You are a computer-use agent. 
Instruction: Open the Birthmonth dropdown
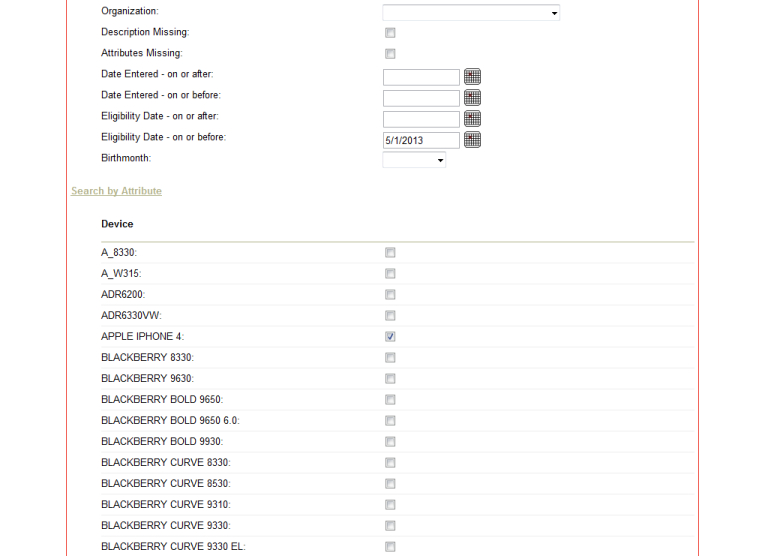pos(414,160)
